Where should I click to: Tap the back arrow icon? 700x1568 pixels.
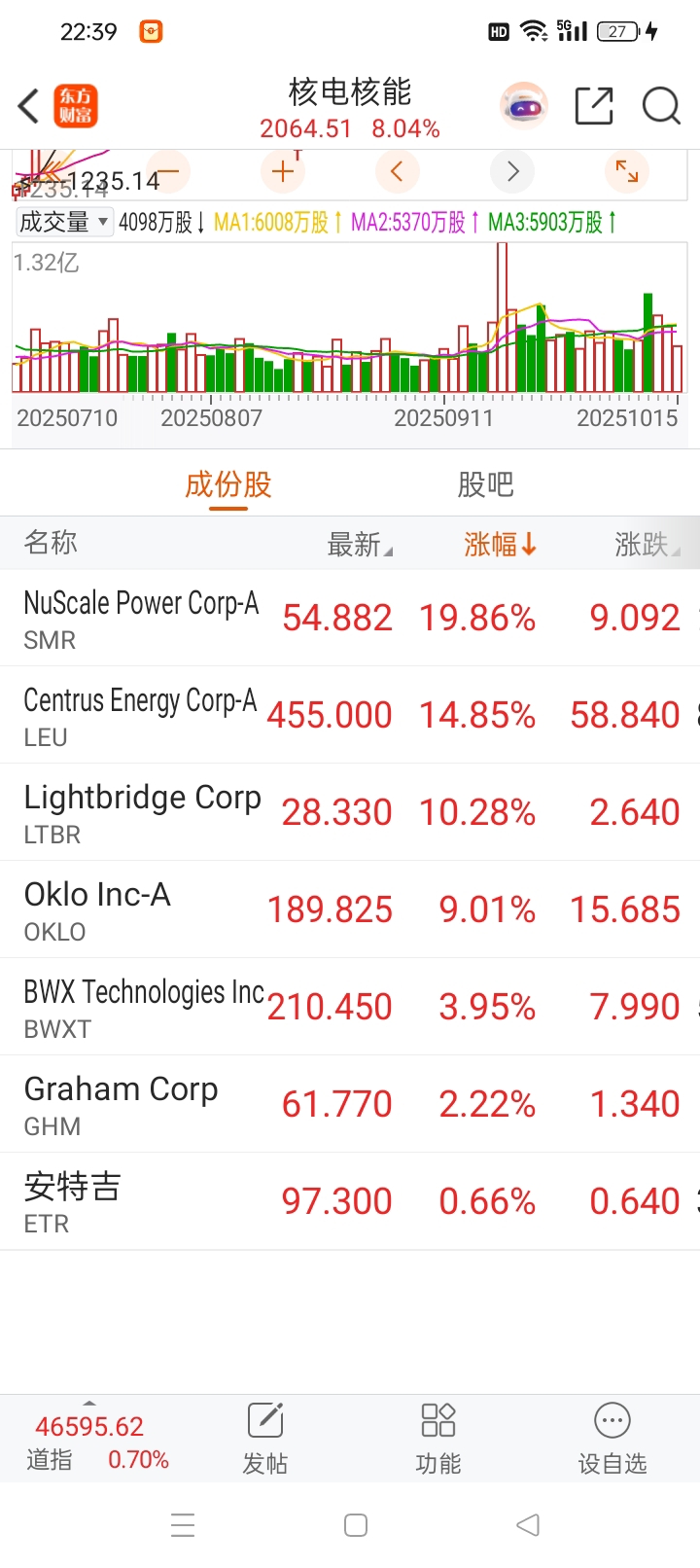(29, 106)
